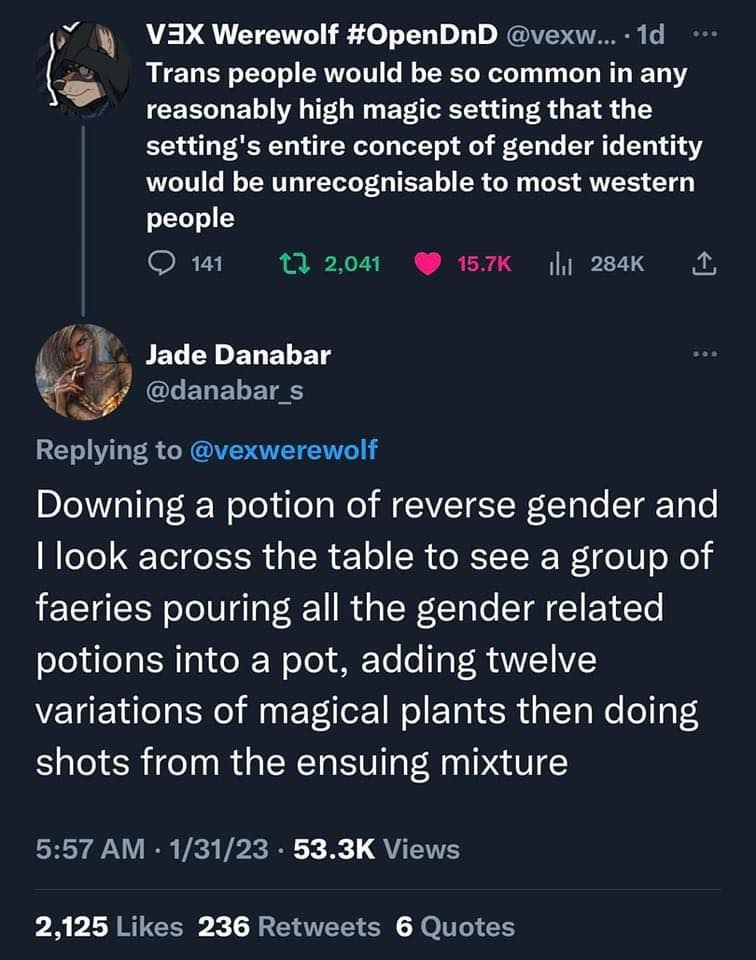This screenshot has width=756, height=960.
Task: Follow the @vexwerewolf mention link
Action: [283, 450]
